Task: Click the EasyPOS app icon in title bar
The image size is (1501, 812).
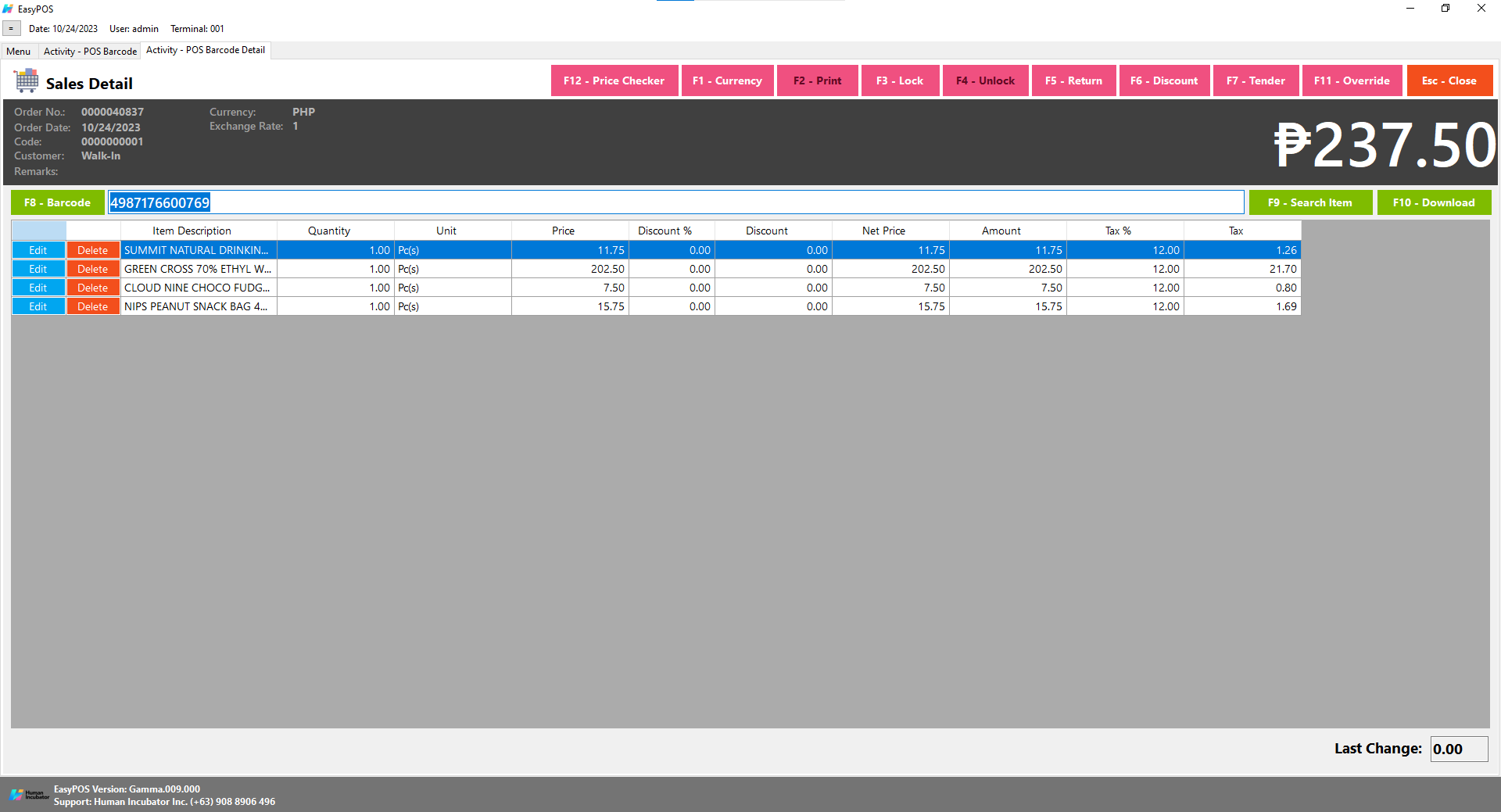Action: tap(8, 9)
